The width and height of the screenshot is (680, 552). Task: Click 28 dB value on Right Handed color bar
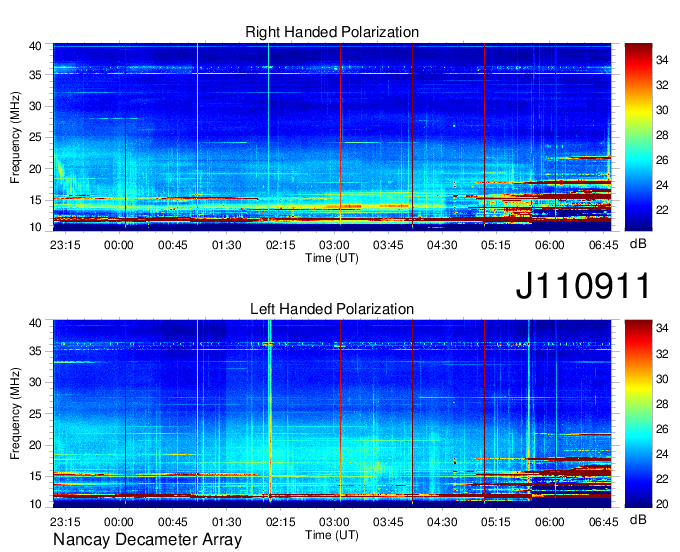coord(662,135)
